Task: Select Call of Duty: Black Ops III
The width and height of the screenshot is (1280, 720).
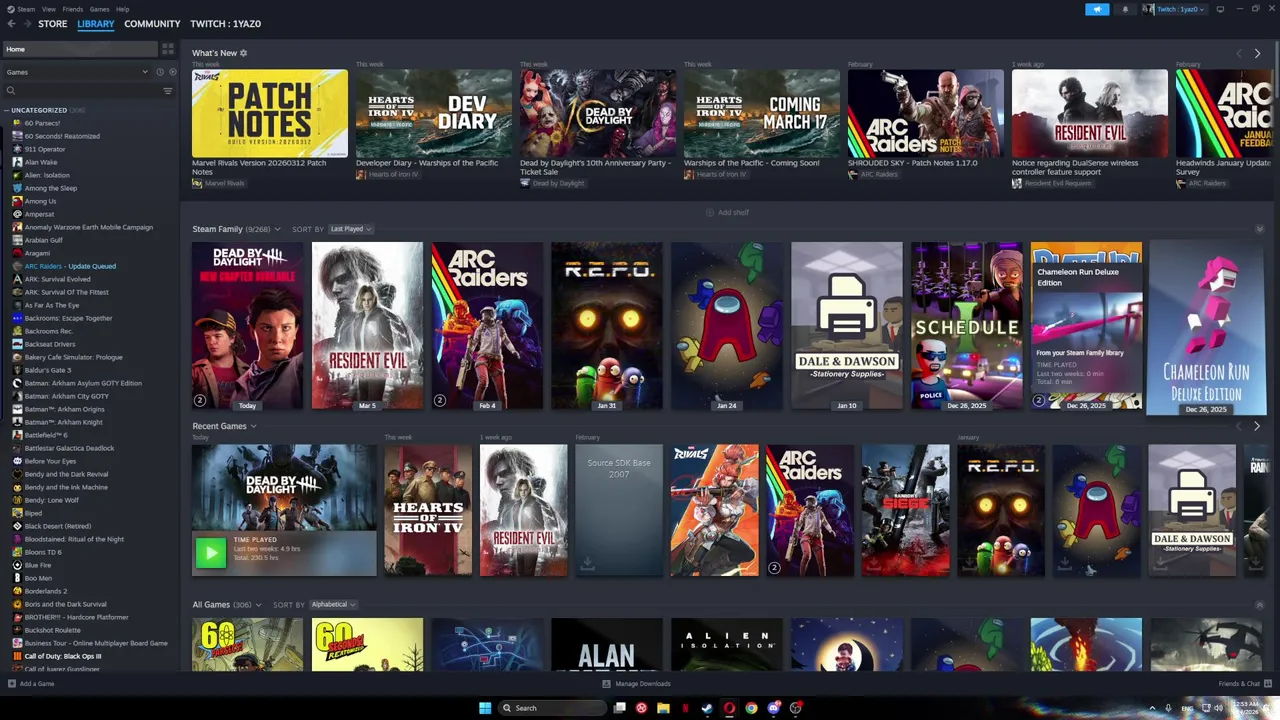Action: click(63, 656)
